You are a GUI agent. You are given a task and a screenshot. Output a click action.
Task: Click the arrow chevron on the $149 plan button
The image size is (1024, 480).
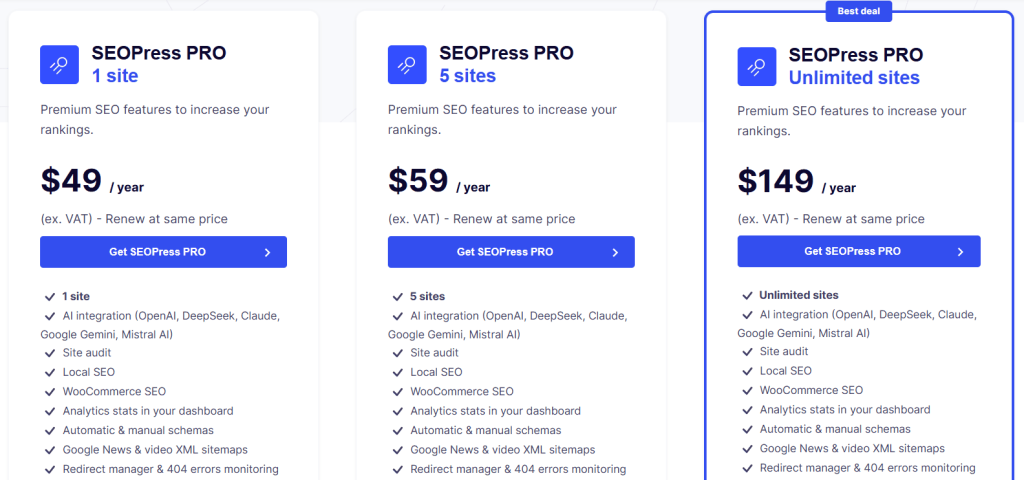960,252
